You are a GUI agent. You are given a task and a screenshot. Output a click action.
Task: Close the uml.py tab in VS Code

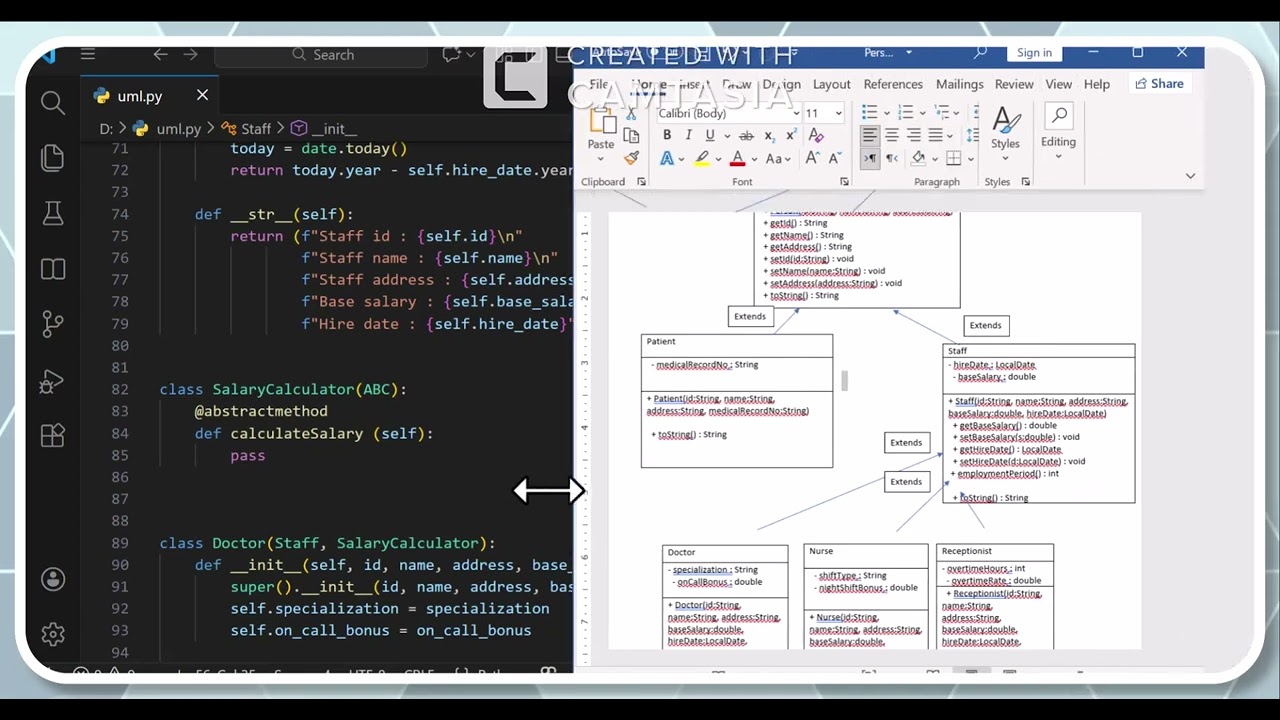coord(202,95)
